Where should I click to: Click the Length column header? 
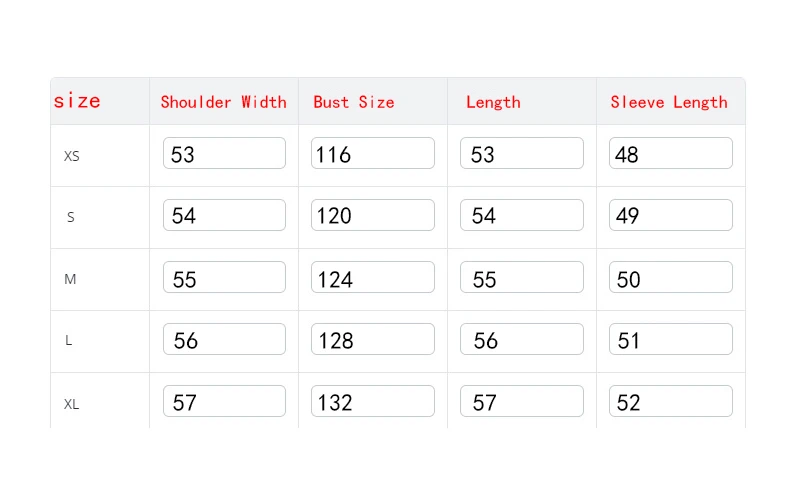(493, 102)
